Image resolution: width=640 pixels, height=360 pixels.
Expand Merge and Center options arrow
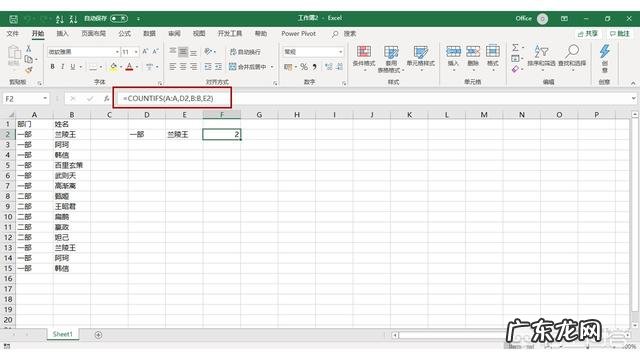pos(272,67)
